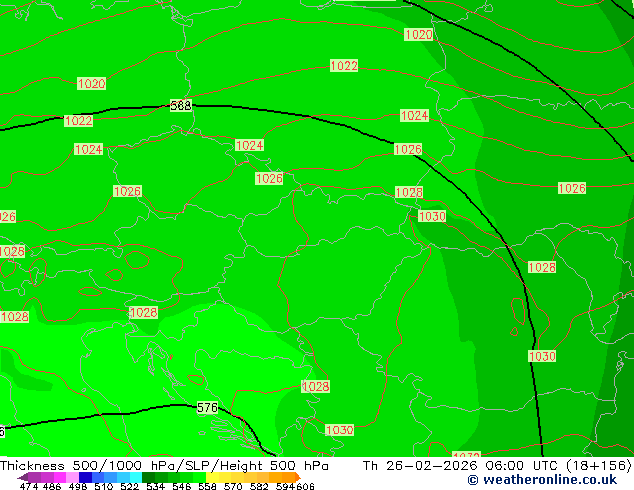Click the 576 height contour label

207,408
